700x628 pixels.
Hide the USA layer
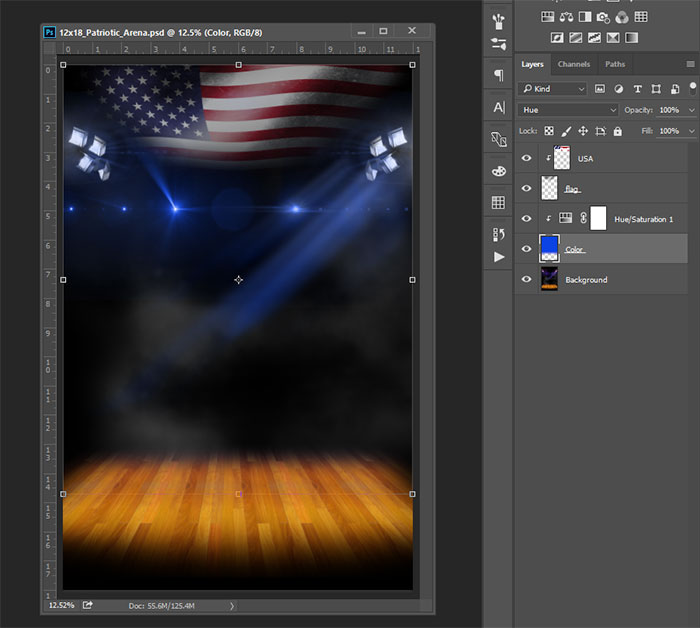pos(526,158)
